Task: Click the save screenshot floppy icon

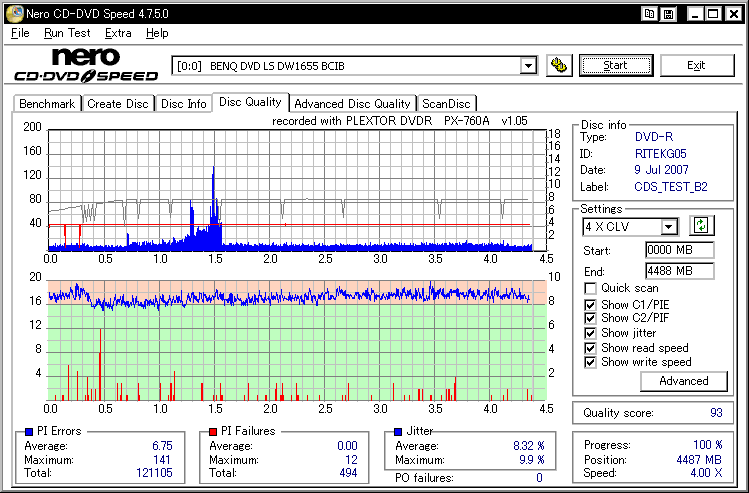Action: coord(669,14)
